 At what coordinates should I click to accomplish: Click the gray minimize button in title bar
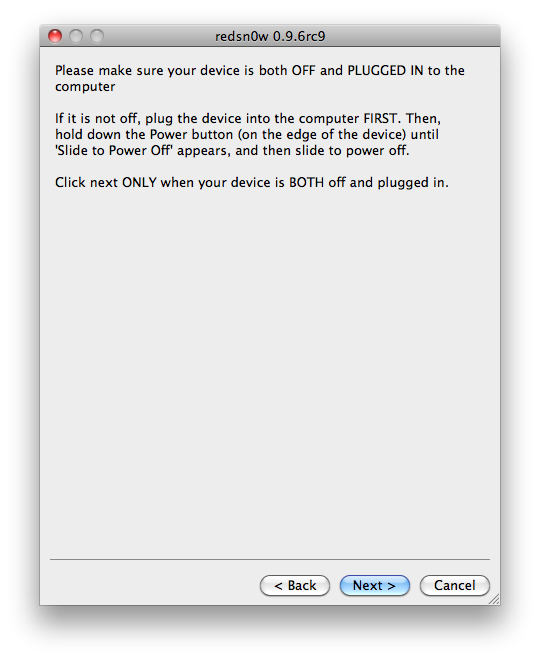click(76, 36)
